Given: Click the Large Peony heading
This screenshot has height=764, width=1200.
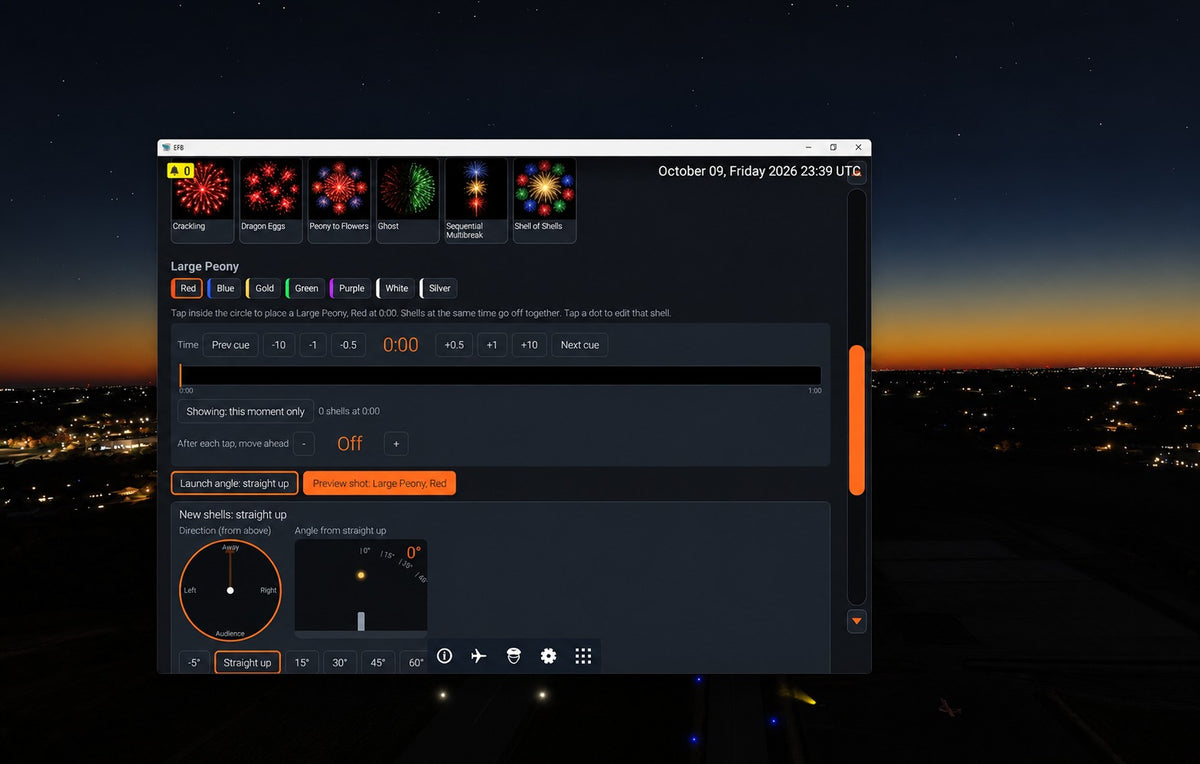Looking at the screenshot, I should click(x=205, y=267).
